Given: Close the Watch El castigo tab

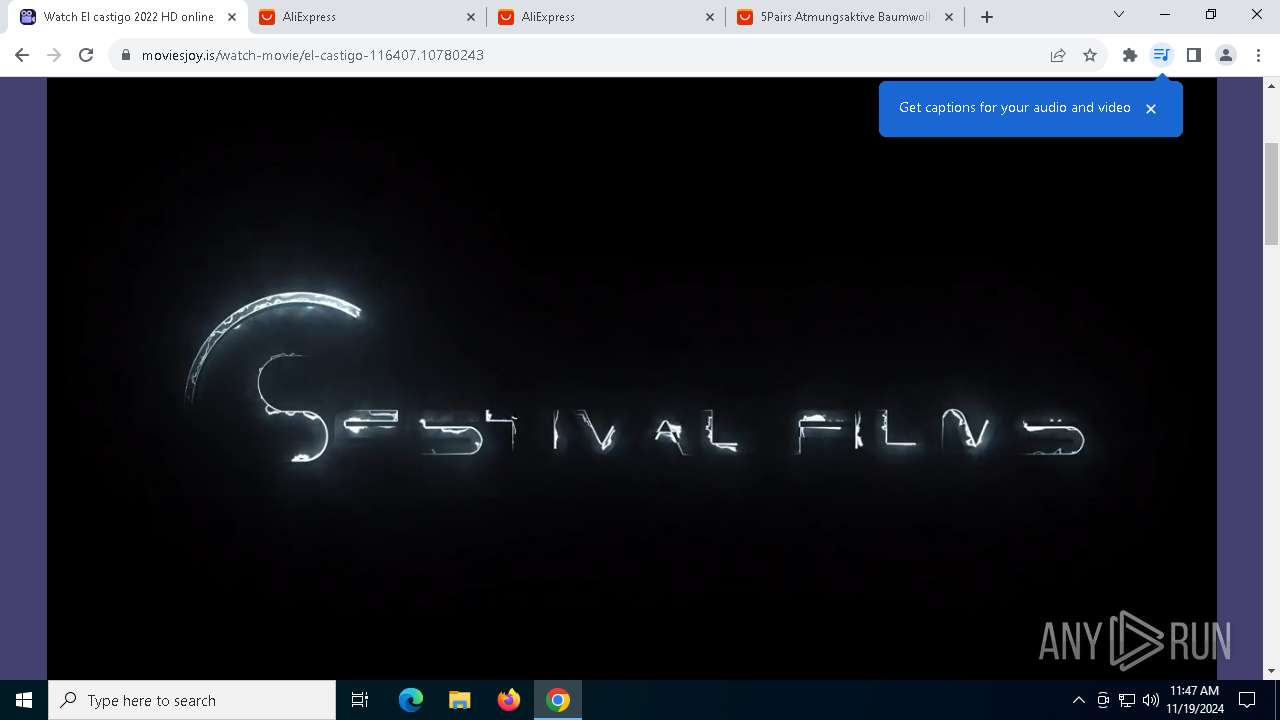Looking at the screenshot, I should 232,17.
